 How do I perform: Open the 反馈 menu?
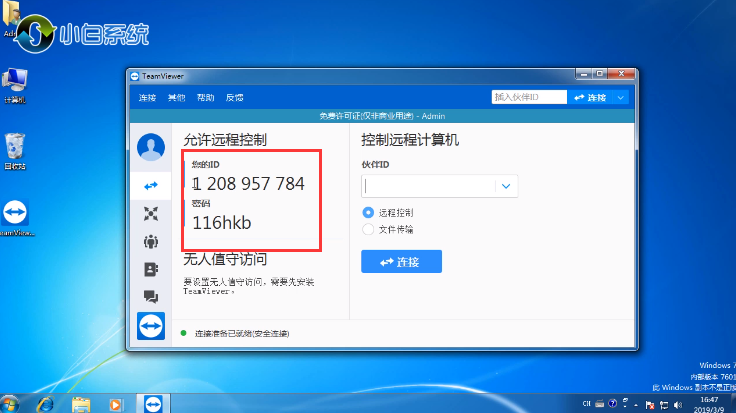pos(235,98)
